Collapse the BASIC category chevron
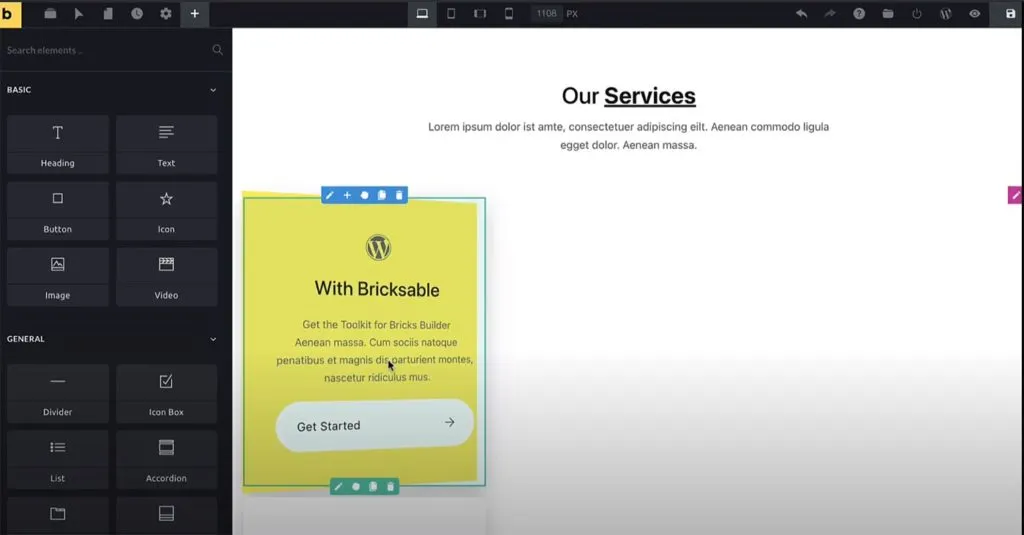This screenshot has height=535, width=1024. 213,90
